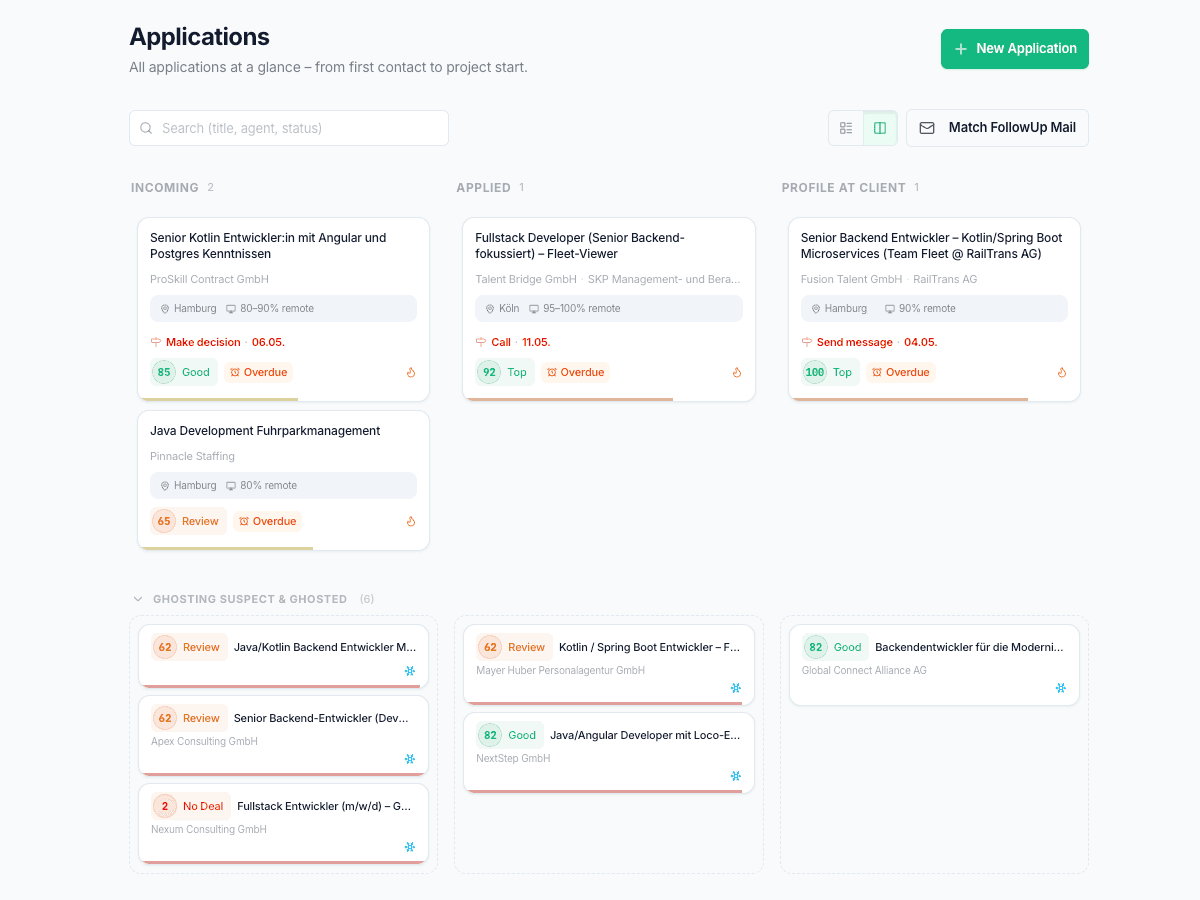Screen dimensions: 1200x900
Task: Click snowflake icon on Apex Consulting GmbH card
Action: click(410, 759)
